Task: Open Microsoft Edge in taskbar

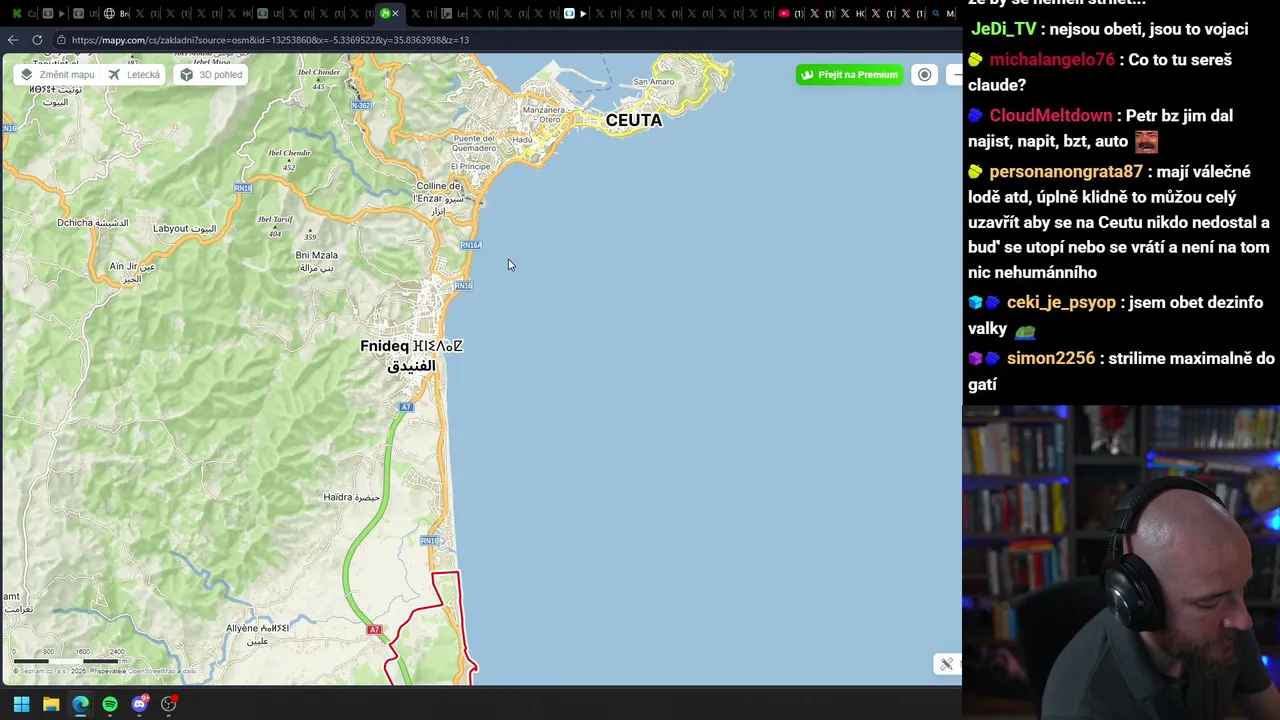Action: point(80,704)
